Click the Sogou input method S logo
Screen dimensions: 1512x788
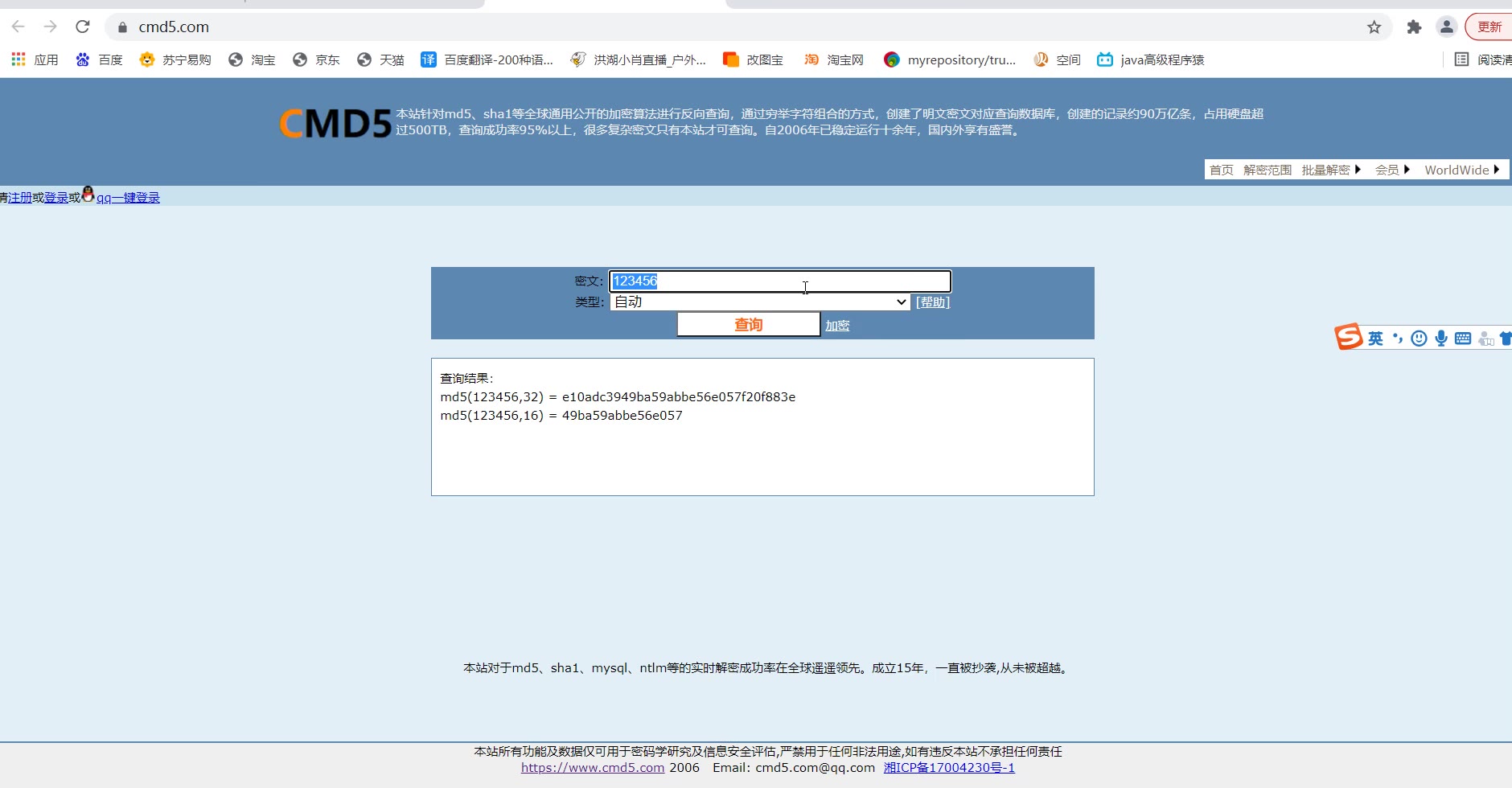tap(1349, 337)
